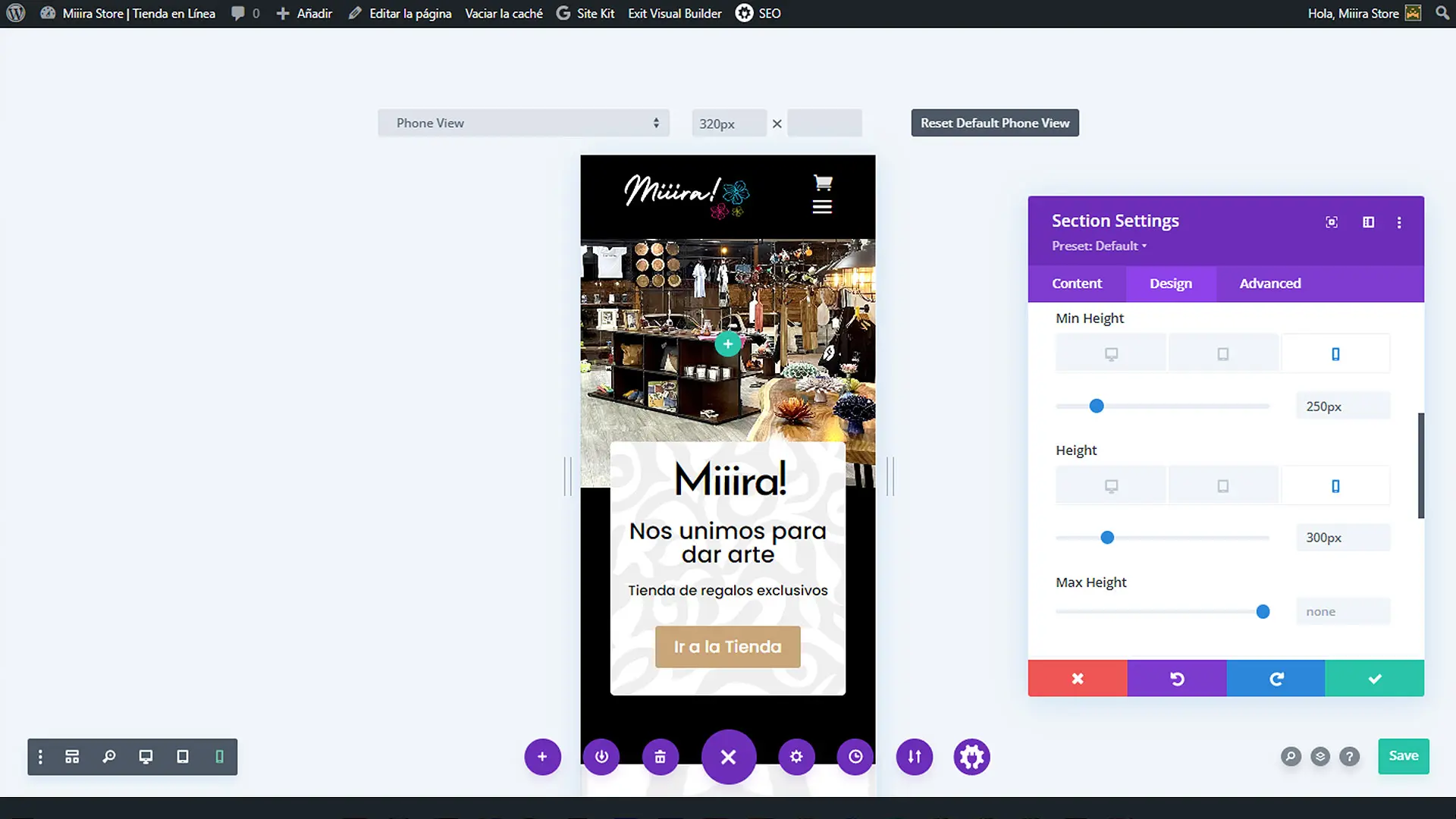This screenshot has width=1456, height=819.
Task: Select desktop view for Height
Action: [1111, 486]
